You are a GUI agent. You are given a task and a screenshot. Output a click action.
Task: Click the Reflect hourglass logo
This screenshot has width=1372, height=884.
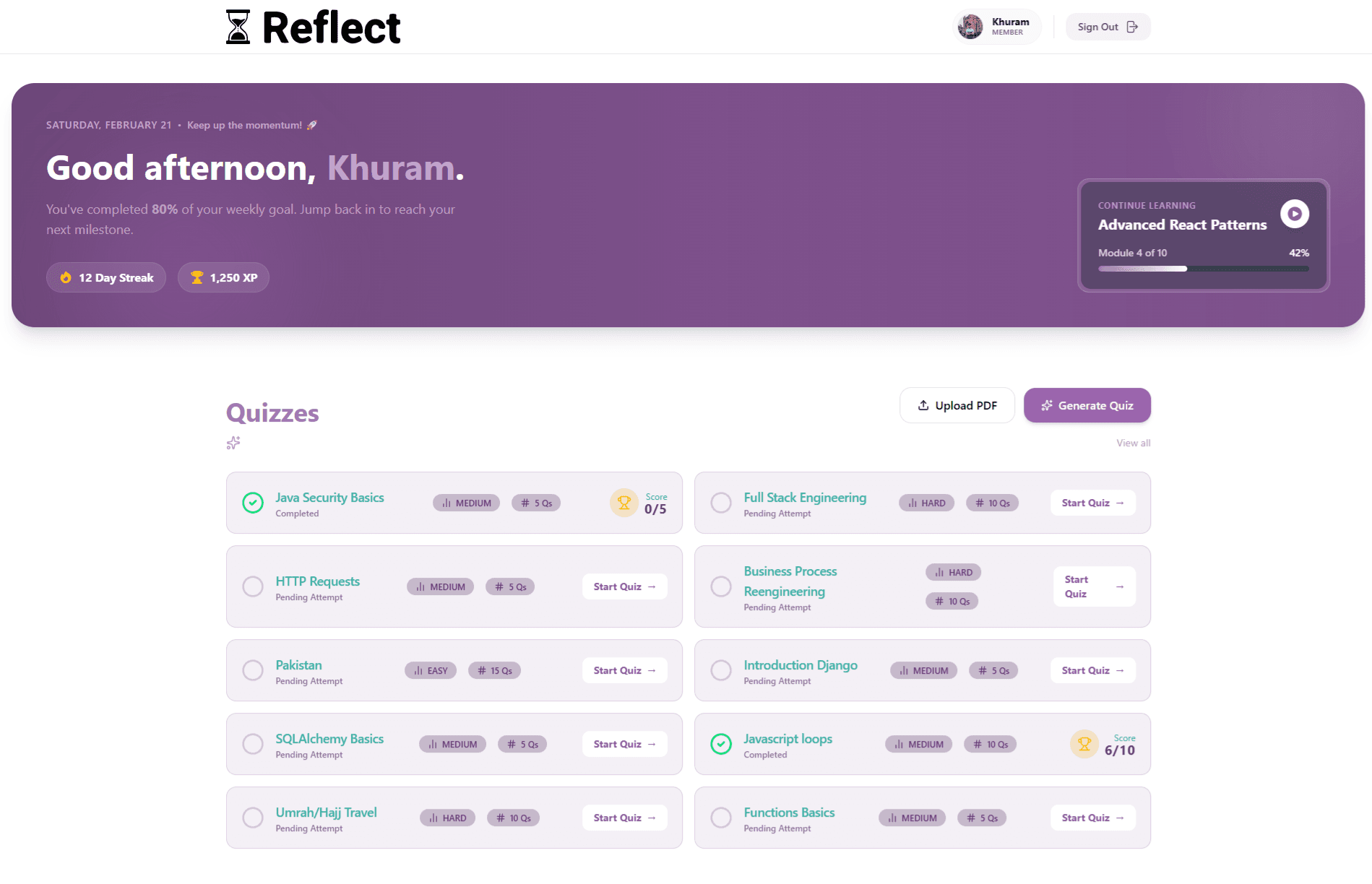click(x=238, y=26)
